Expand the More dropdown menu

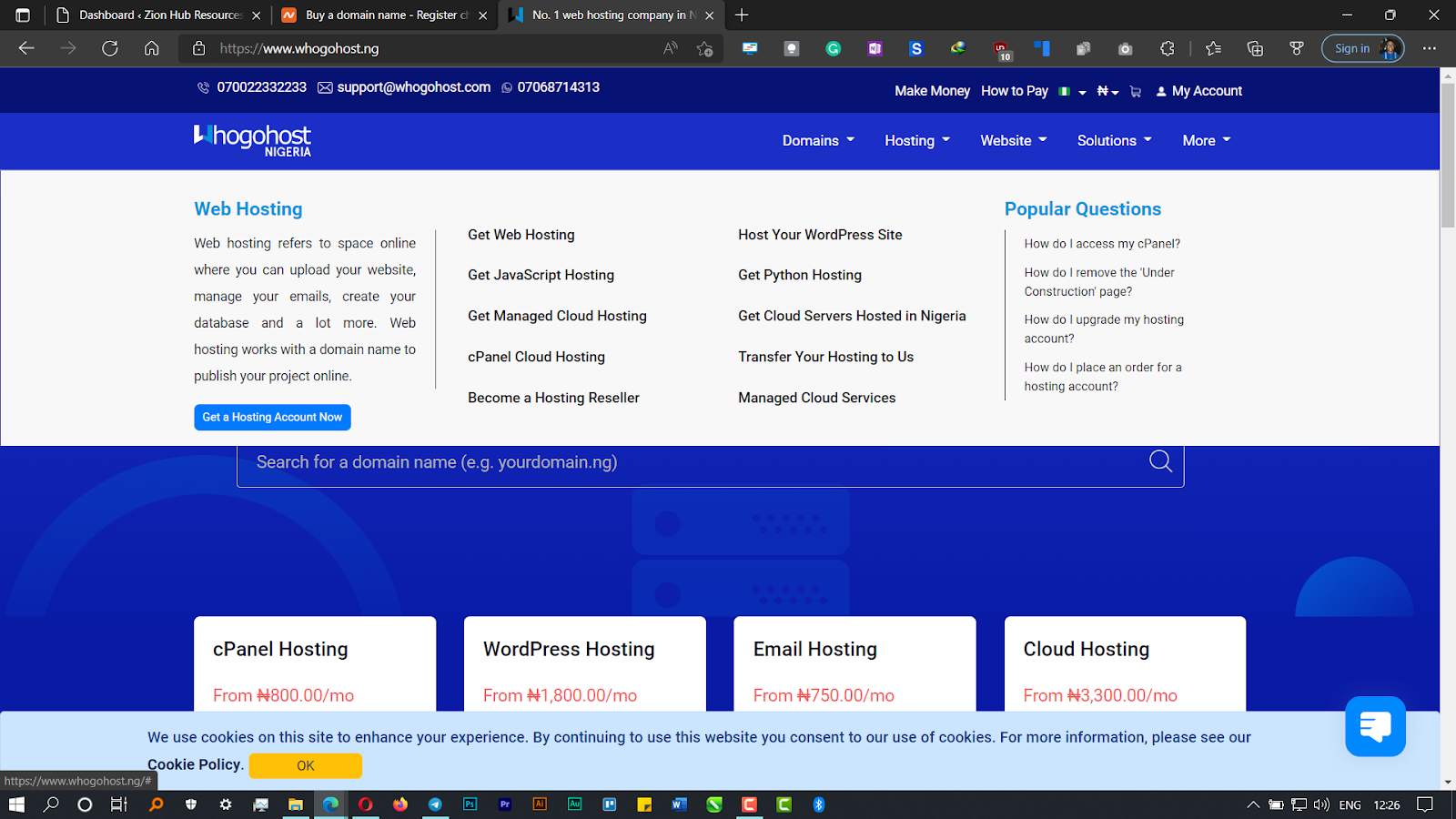tap(1207, 140)
